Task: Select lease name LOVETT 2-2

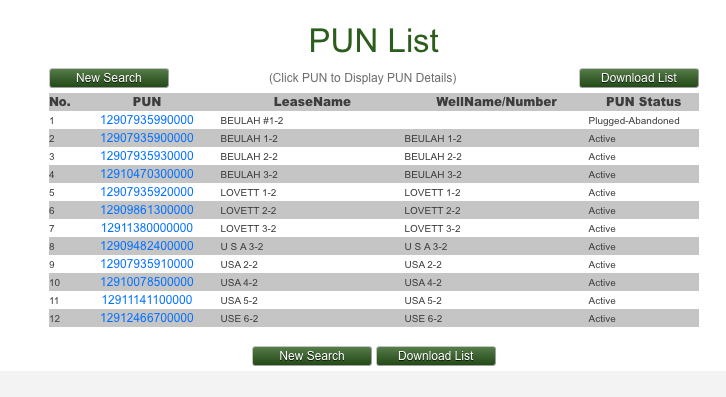Action: click(248, 211)
